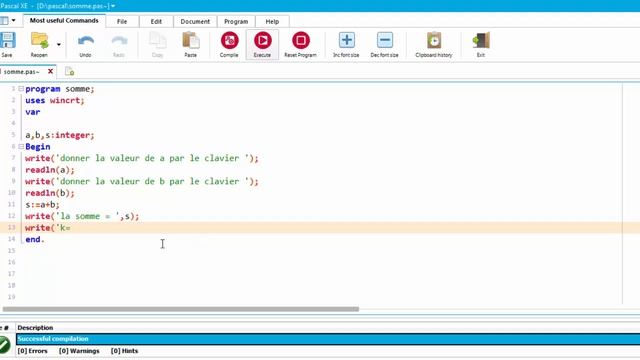Open the Reopen dropdown arrow
This screenshot has height=360, width=640.
pyautogui.click(x=59, y=44)
